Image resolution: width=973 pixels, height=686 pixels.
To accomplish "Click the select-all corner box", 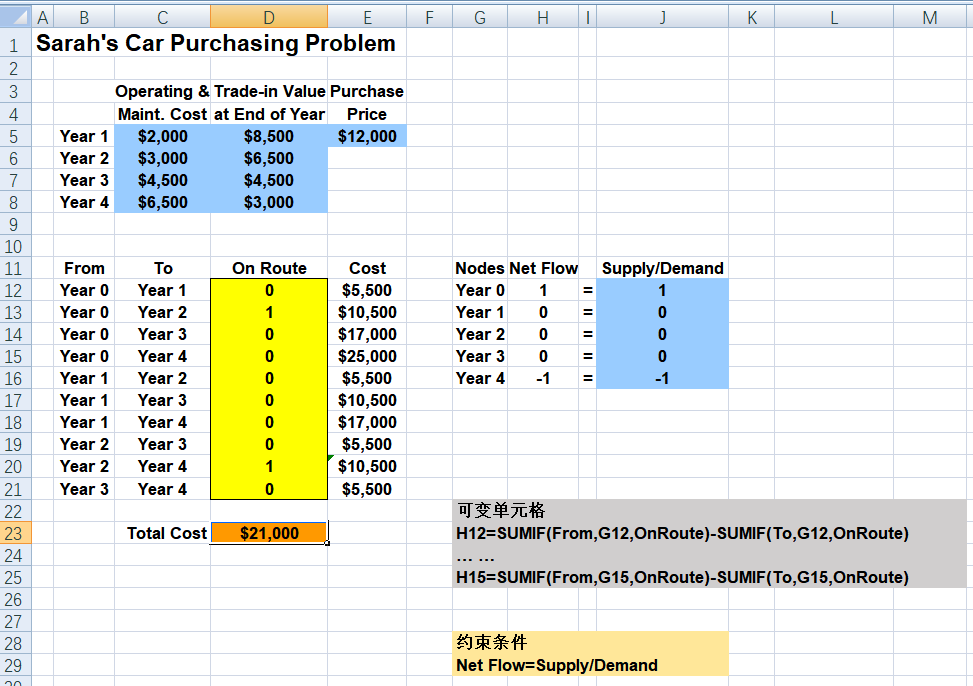I will coord(16,17).
